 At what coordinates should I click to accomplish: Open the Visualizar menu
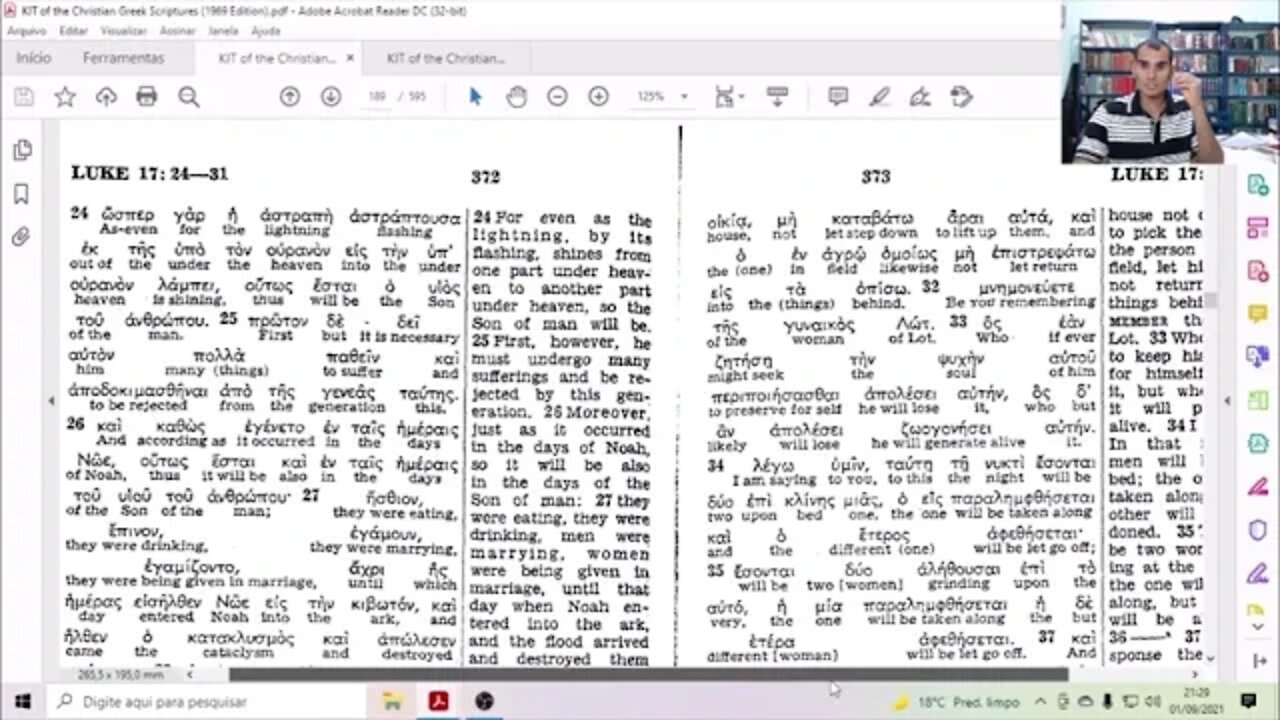coord(124,31)
